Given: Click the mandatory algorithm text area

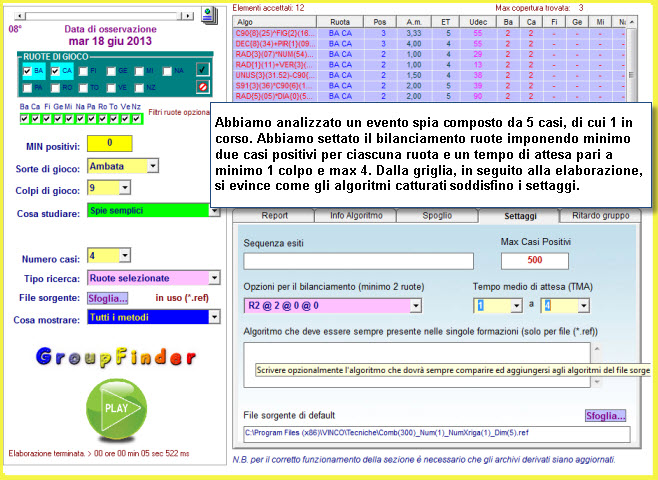Looking at the screenshot, I should (x=417, y=365).
